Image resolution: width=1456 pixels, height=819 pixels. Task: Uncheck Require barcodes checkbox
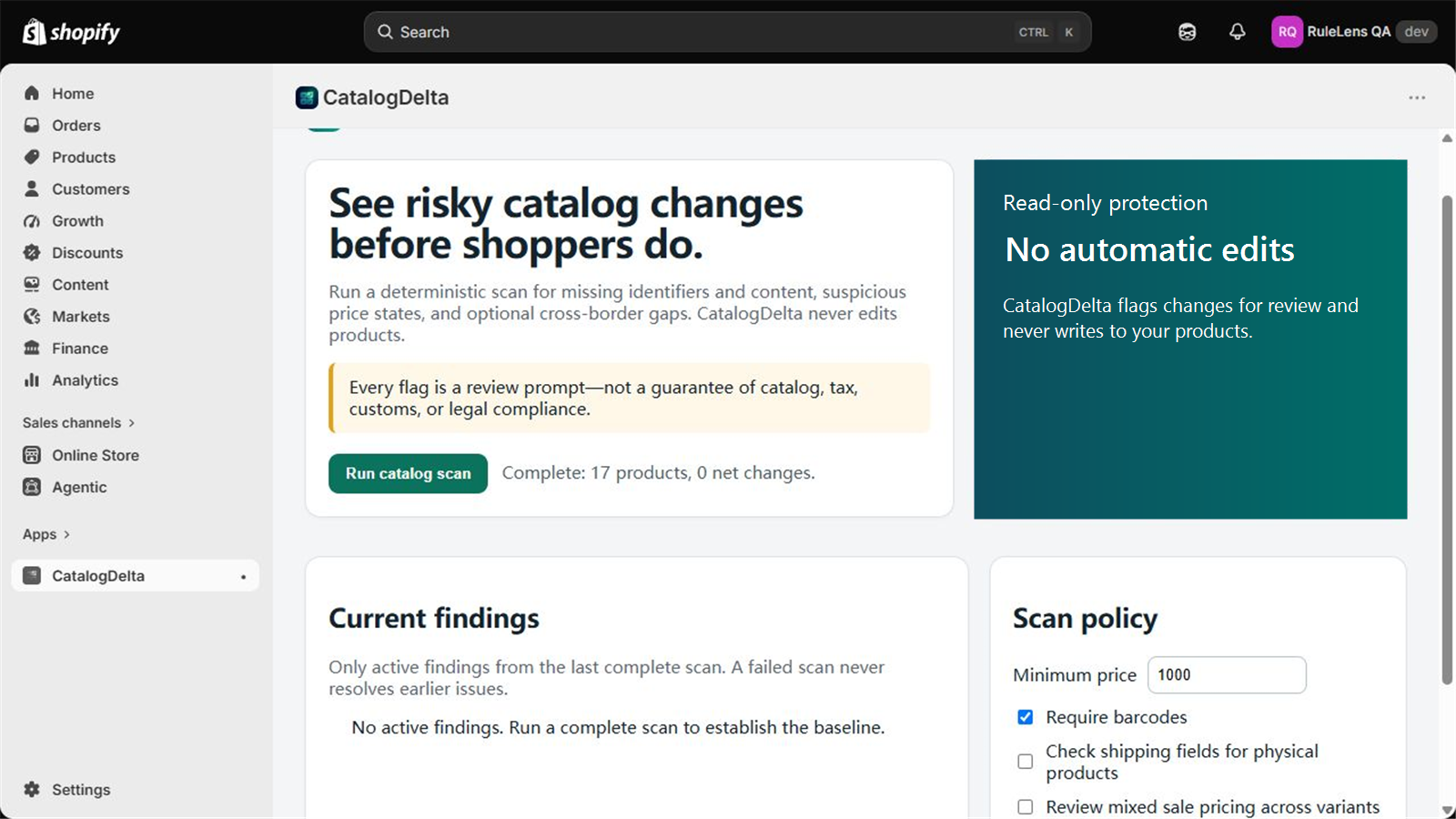(1025, 717)
